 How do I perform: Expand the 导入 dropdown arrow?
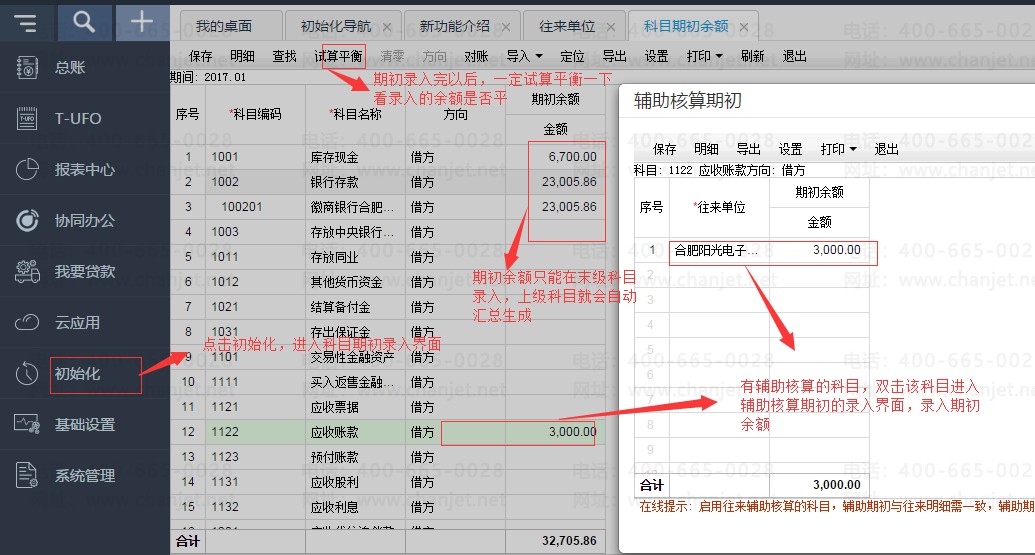[x=539, y=57]
